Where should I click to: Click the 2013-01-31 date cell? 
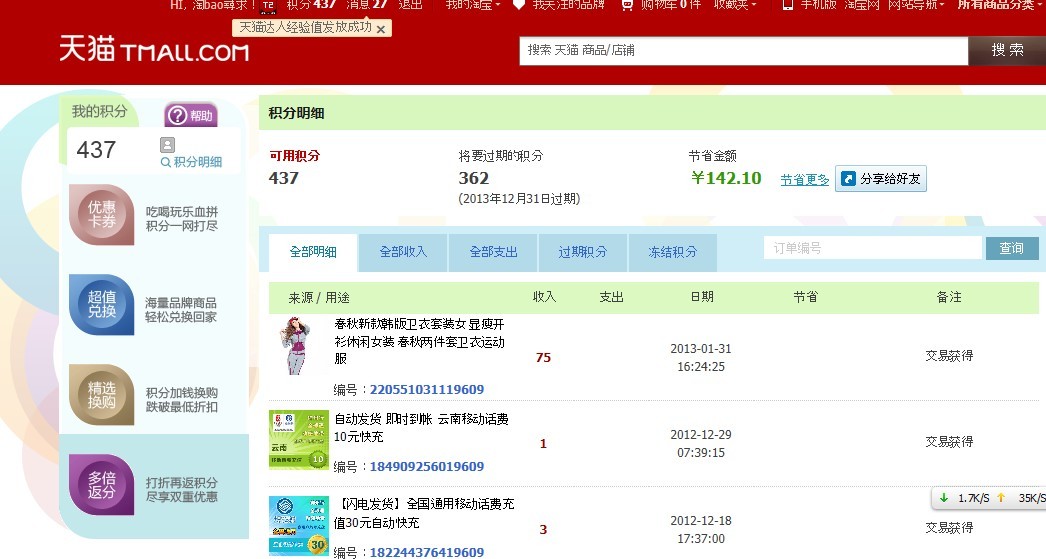pyautogui.click(x=700, y=358)
